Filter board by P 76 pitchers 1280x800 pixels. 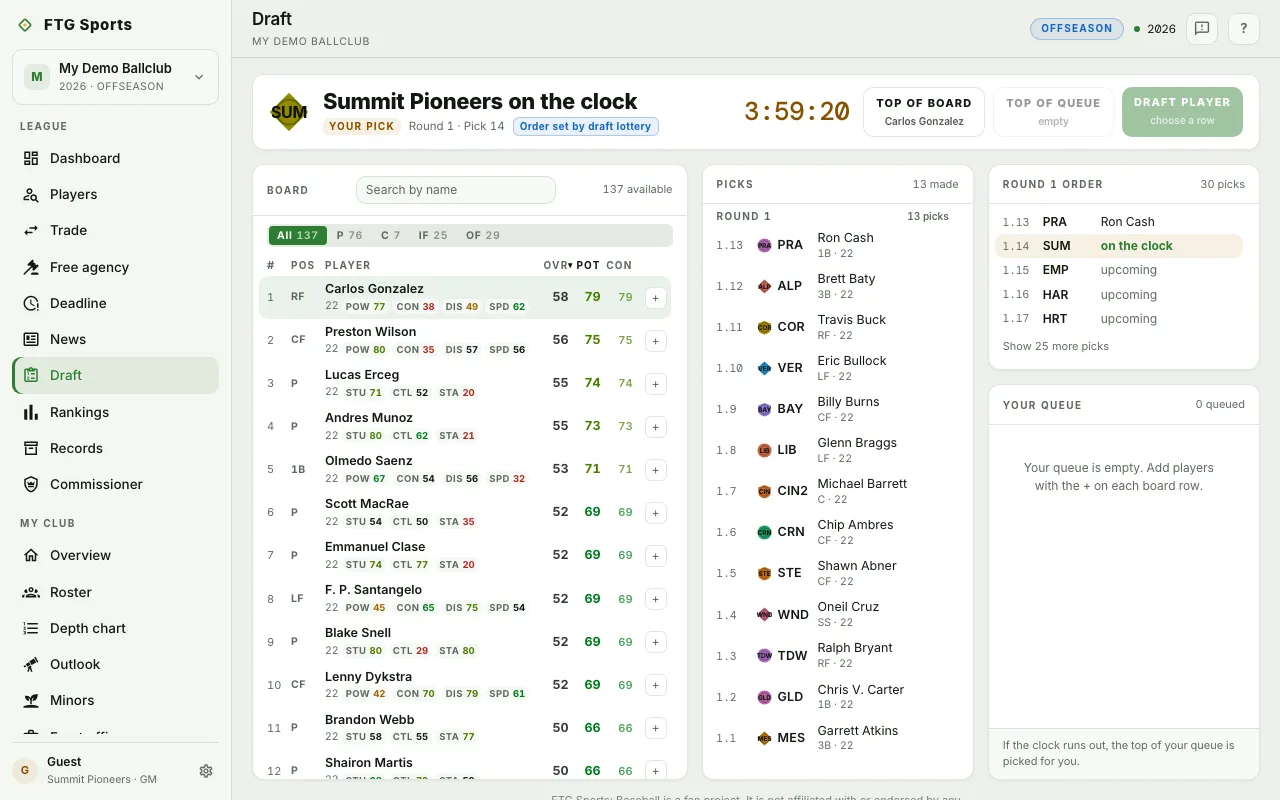pyautogui.click(x=349, y=235)
